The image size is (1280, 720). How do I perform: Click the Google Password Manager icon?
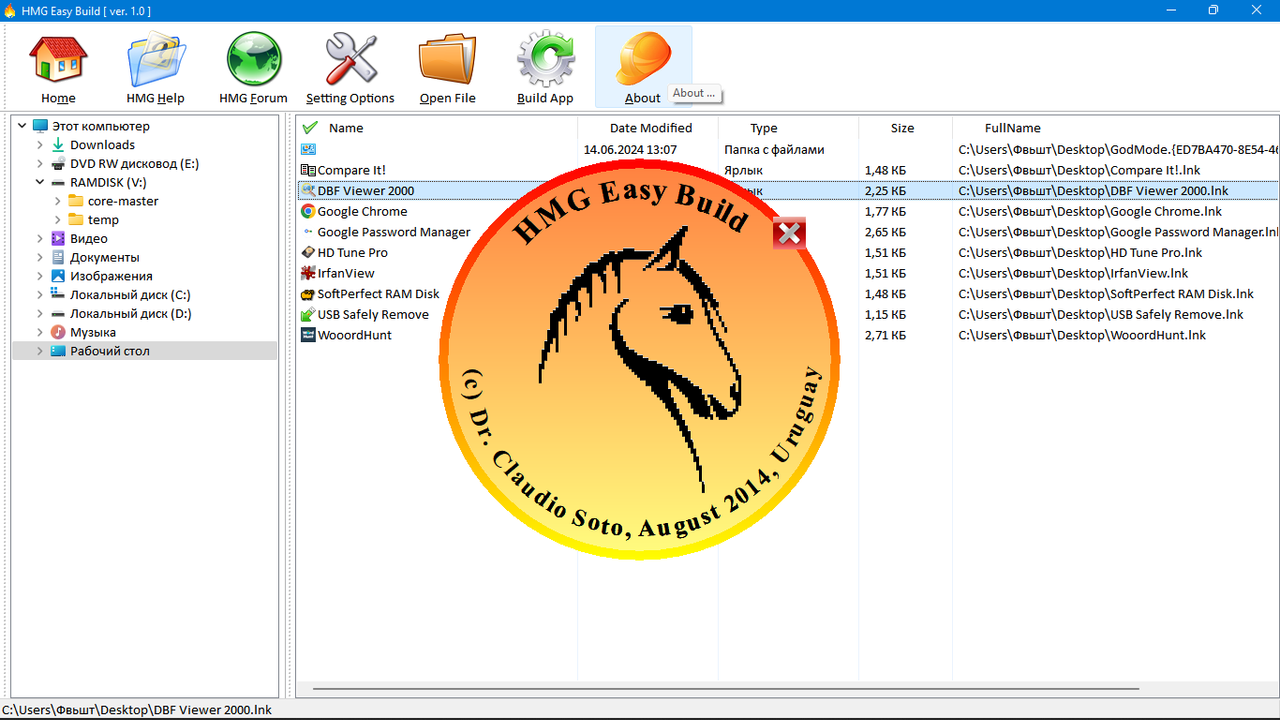click(x=308, y=232)
